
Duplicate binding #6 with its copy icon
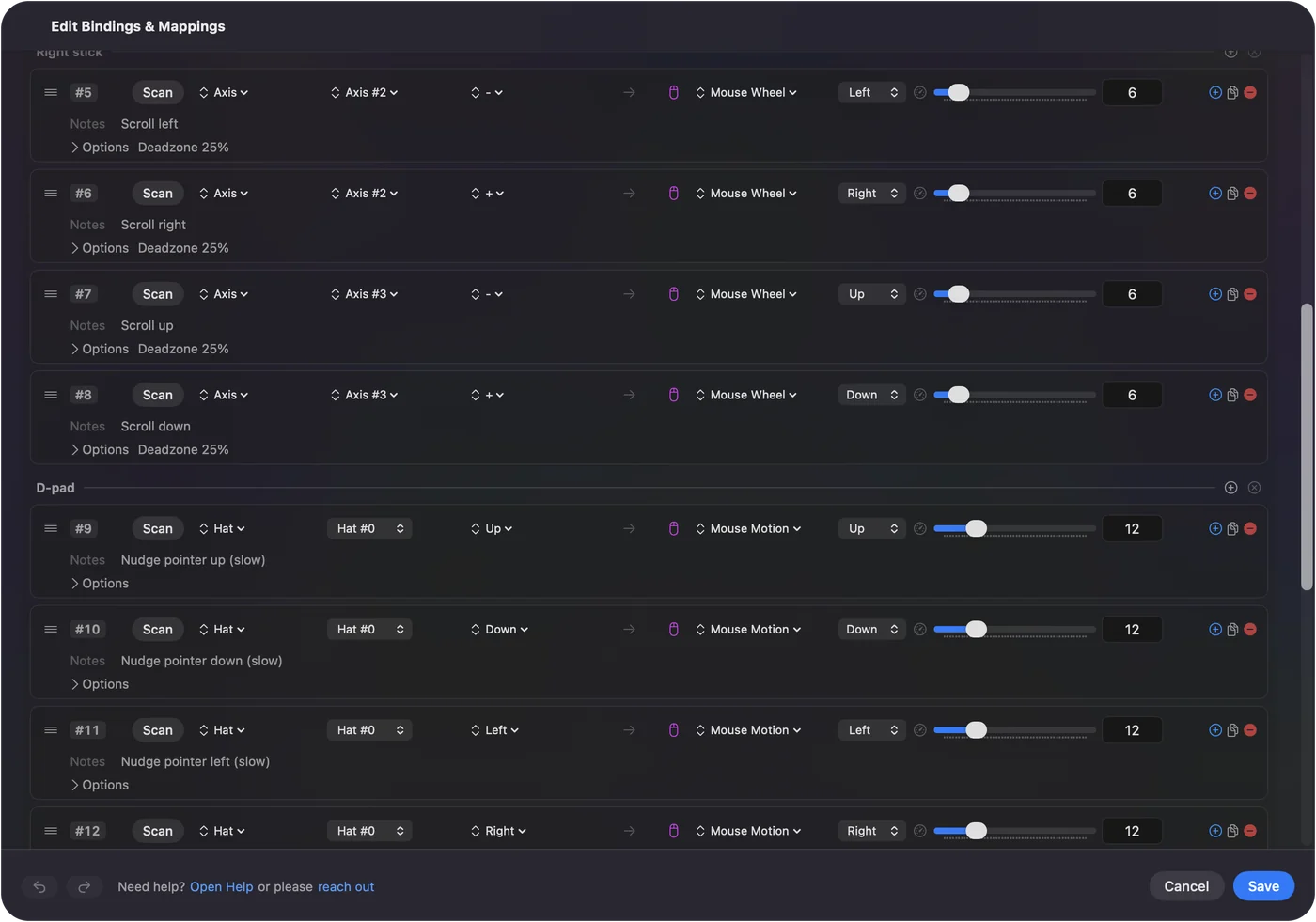tap(1232, 194)
